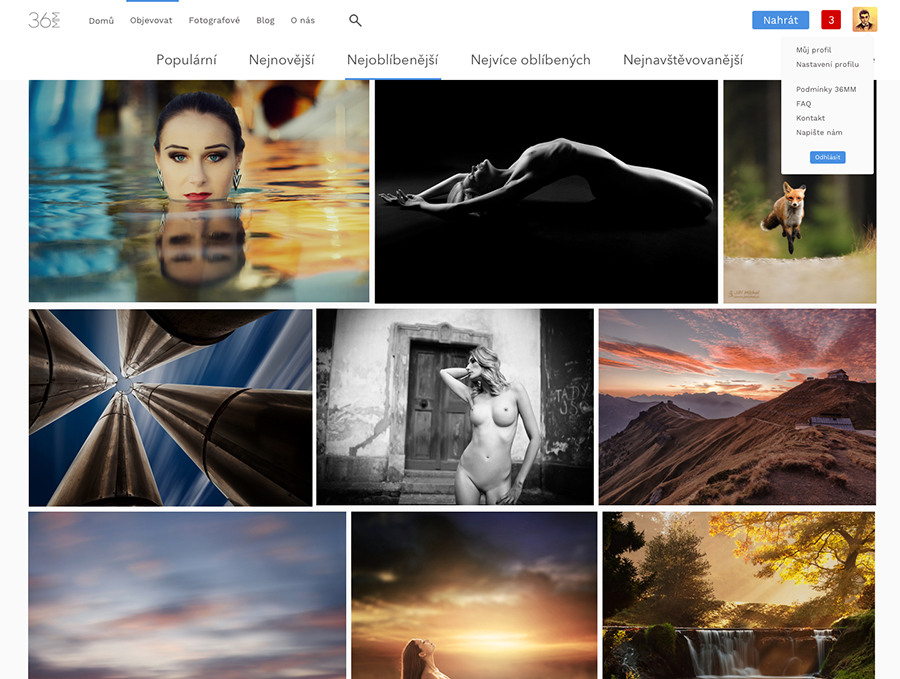Screen dimensions: 900x679
Task: Select the O nás menu item
Action: (x=302, y=20)
